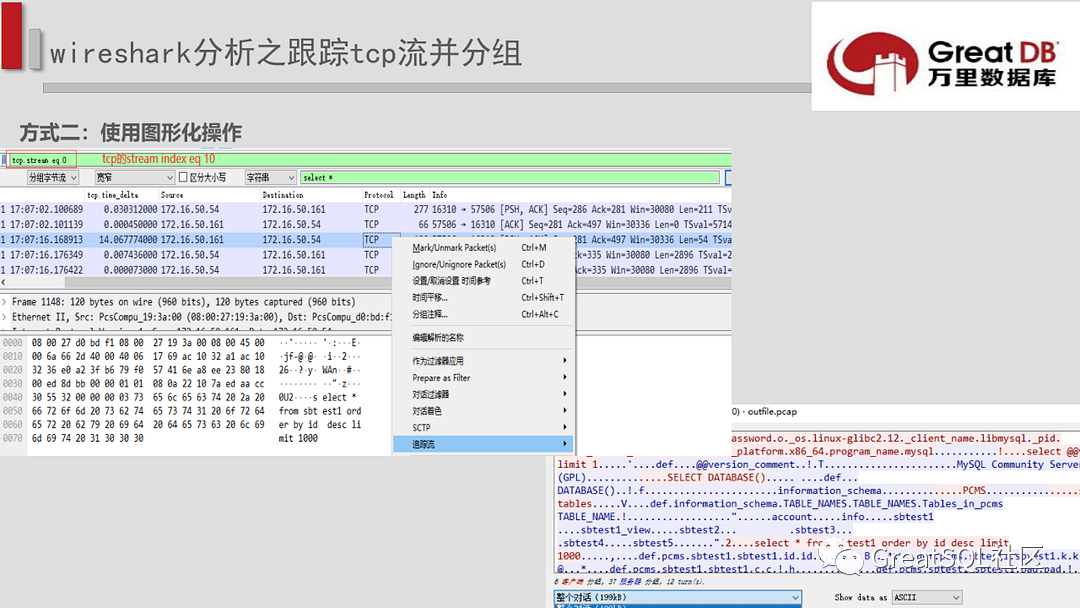Select 分组注释... menu entry
This screenshot has width=1080, height=608.
click(x=483, y=314)
